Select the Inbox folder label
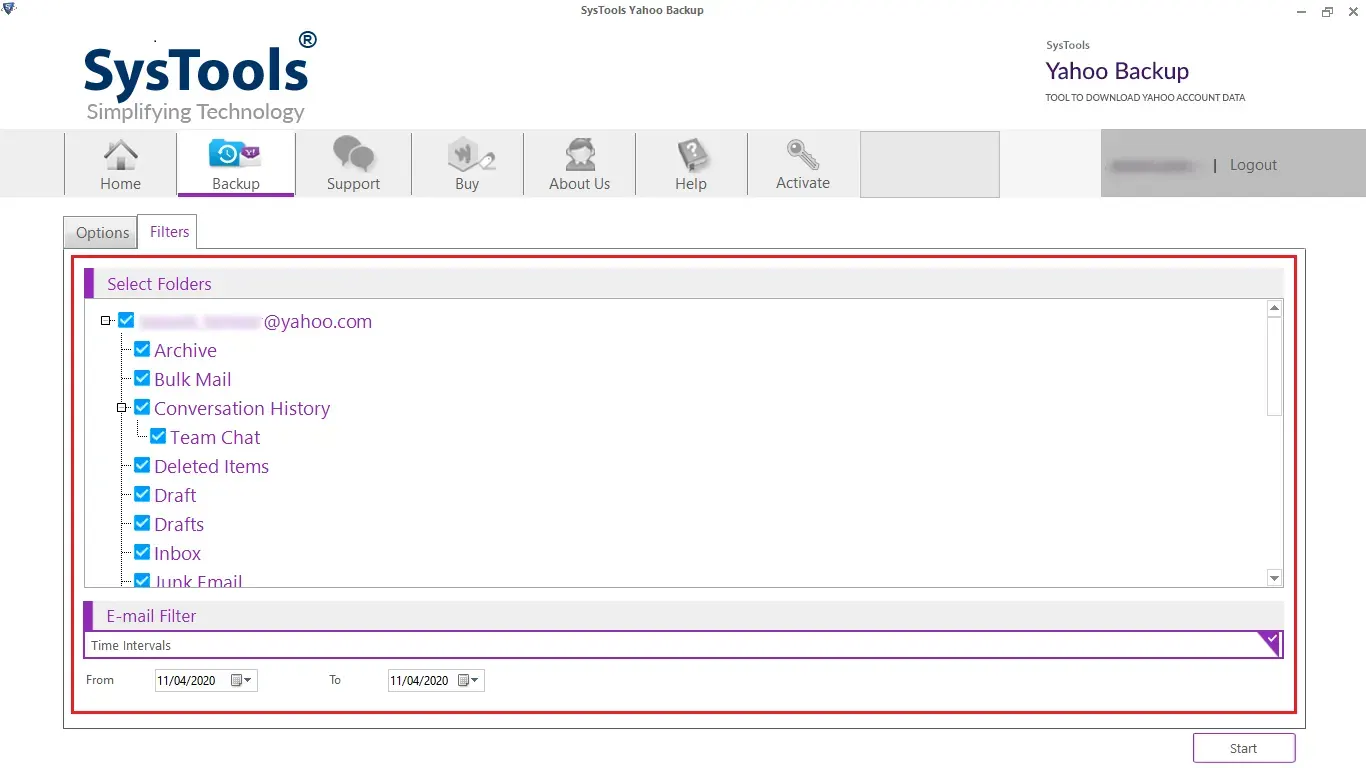 [178, 553]
